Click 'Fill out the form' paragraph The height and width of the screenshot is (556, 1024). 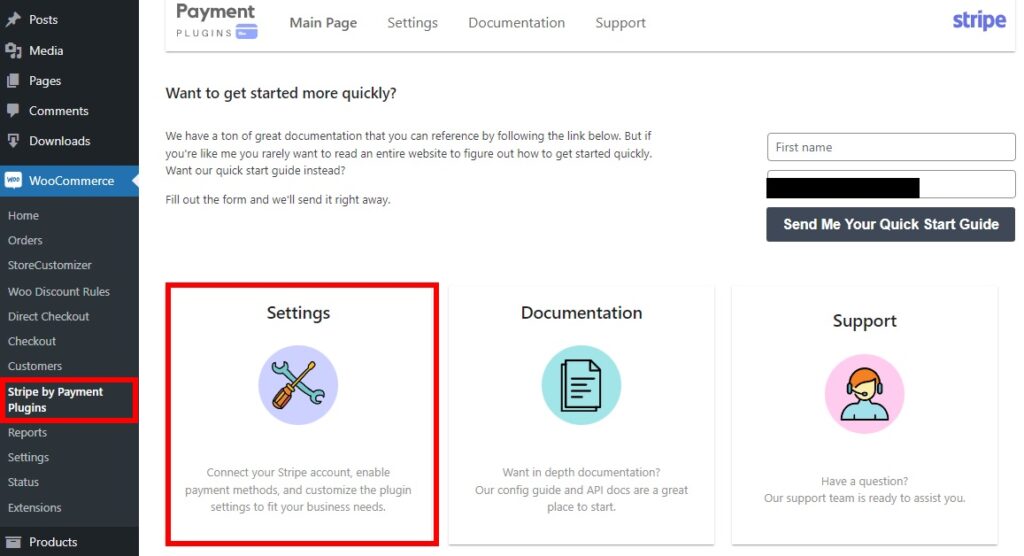tap(278, 200)
